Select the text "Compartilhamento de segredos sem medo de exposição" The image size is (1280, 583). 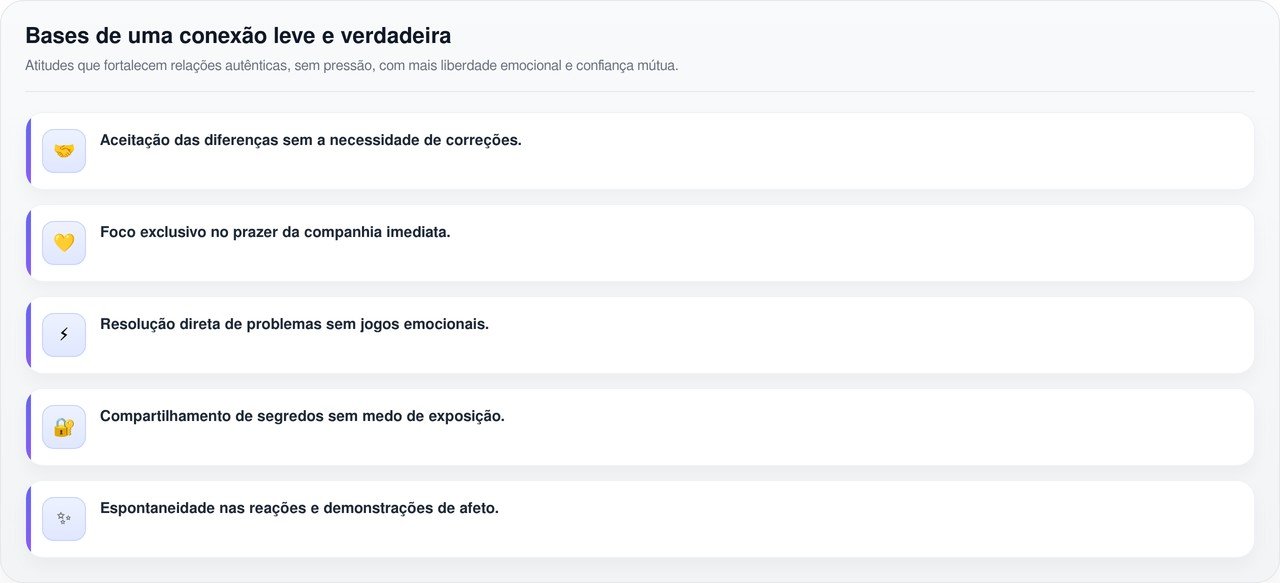coord(302,416)
